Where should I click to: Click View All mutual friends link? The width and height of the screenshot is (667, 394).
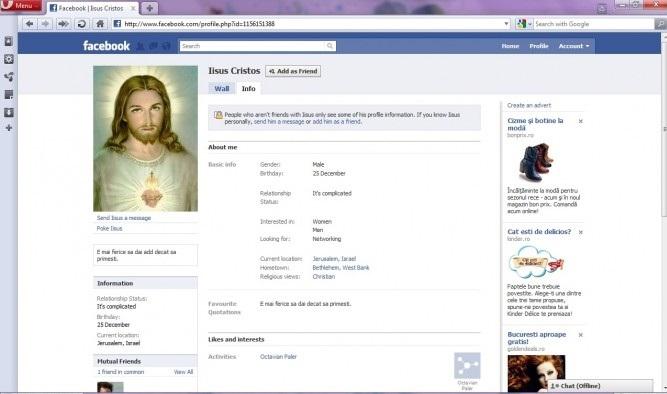click(183, 372)
